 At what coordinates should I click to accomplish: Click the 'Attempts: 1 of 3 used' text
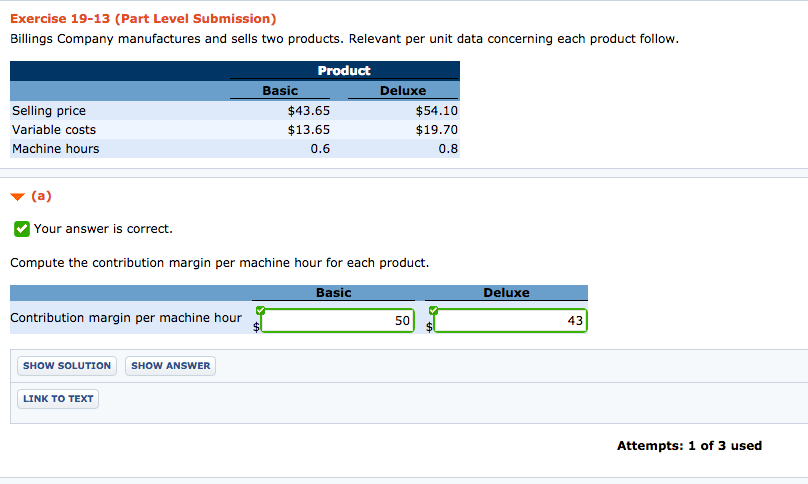point(689,446)
